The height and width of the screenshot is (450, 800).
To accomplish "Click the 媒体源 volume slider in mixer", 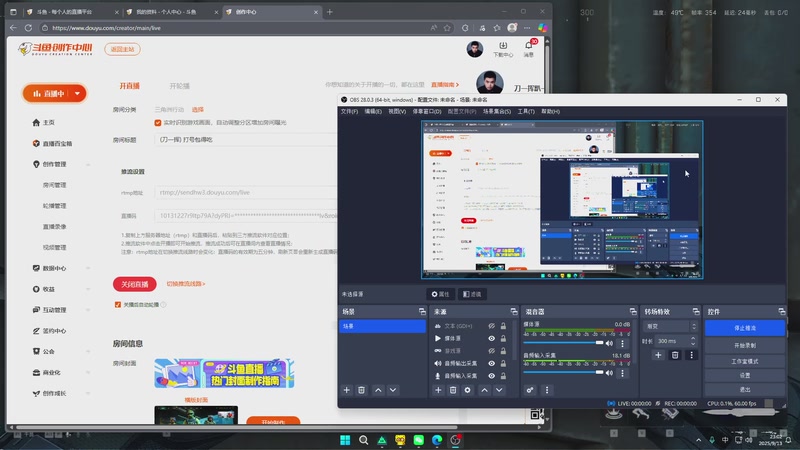I will tap(564, 343).
